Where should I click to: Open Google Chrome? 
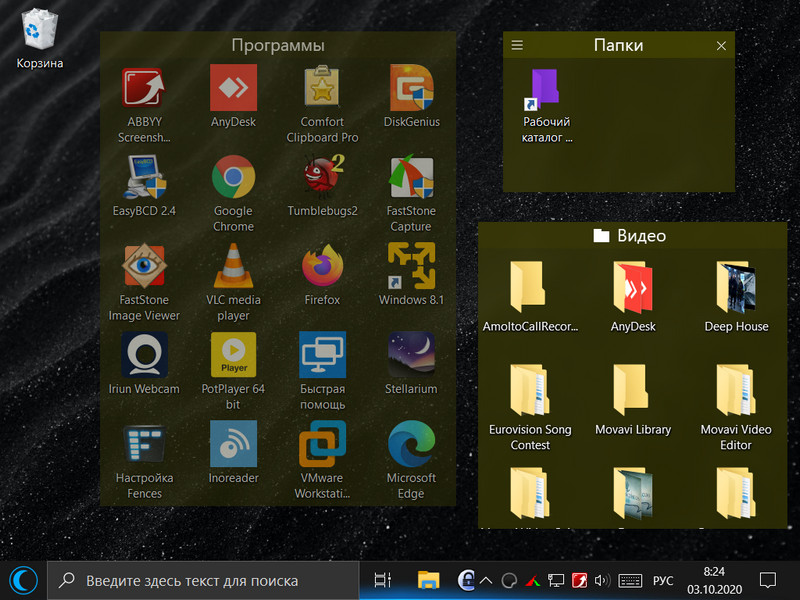coord(233,193)
